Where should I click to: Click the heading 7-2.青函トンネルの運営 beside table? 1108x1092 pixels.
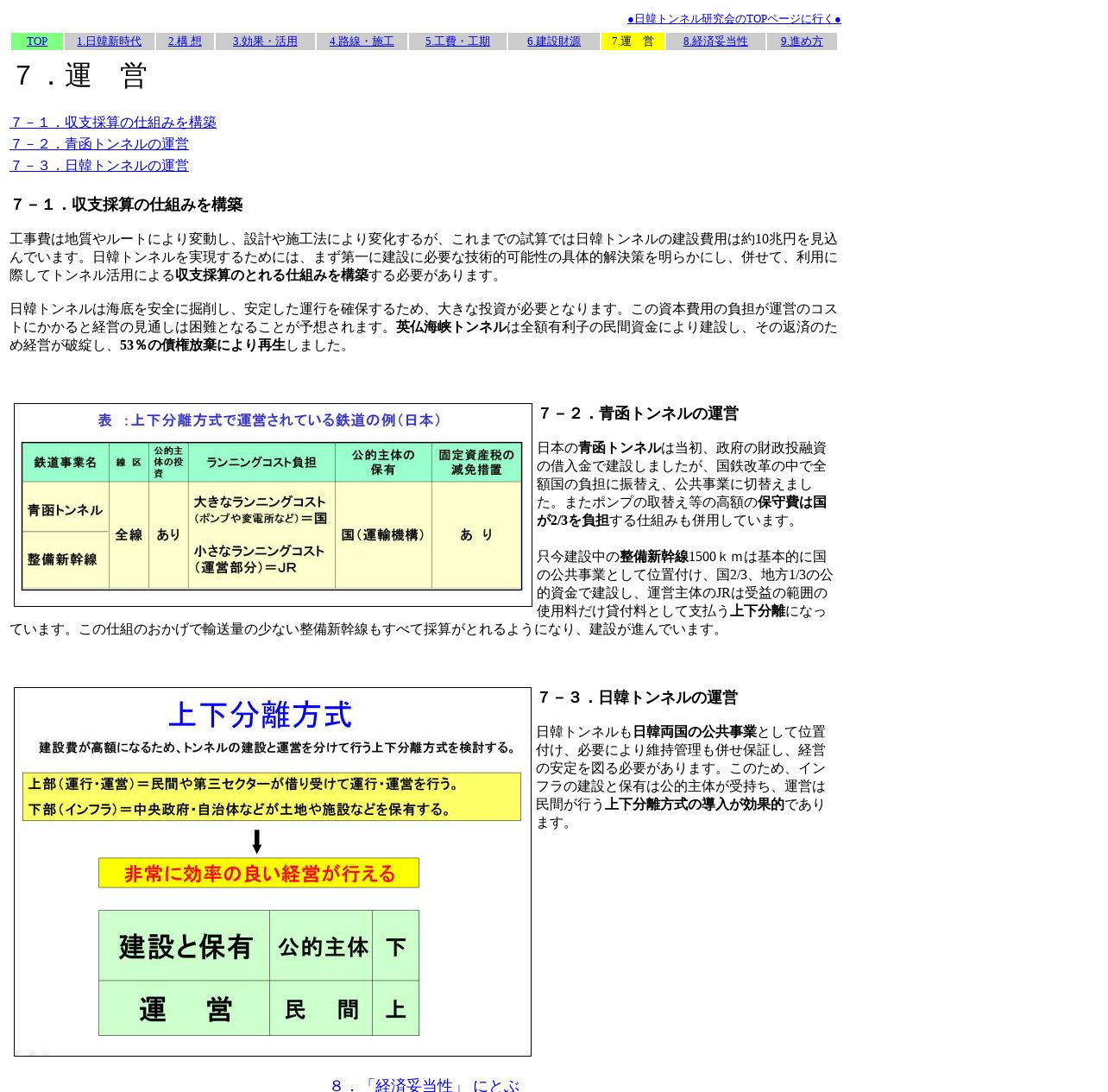[x=638, y=413]
